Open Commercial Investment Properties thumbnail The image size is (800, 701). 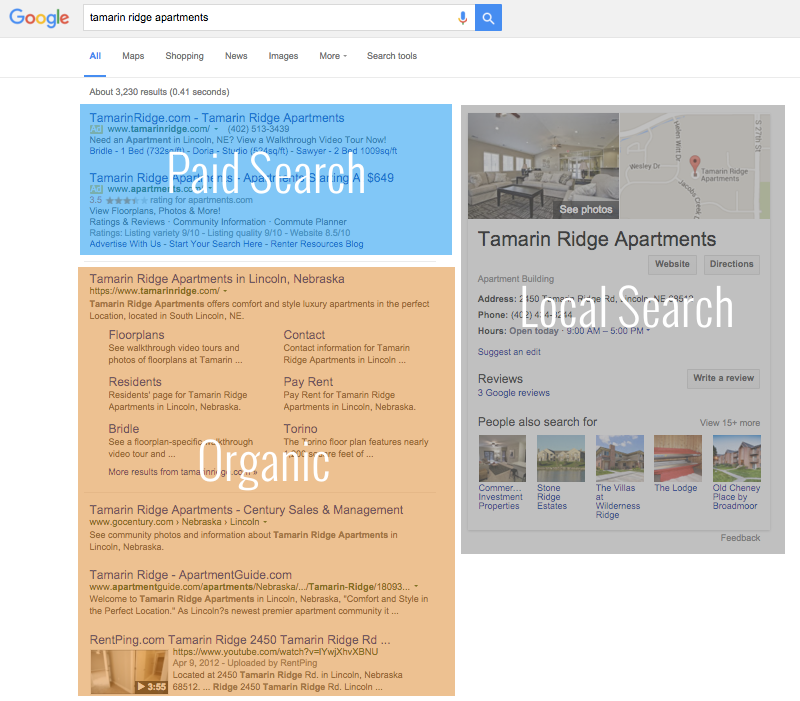point(502,458)
